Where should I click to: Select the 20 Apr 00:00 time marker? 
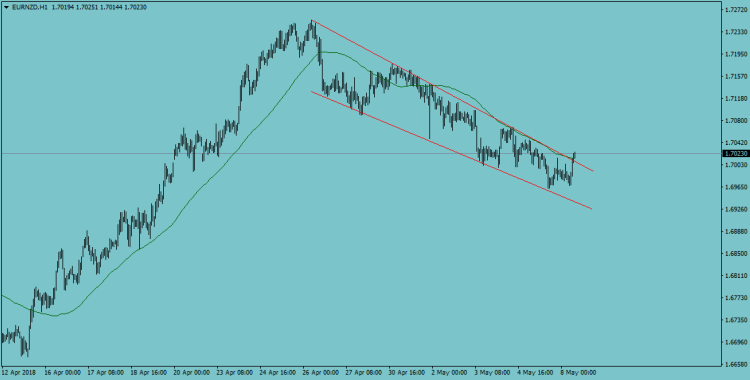point(191,372)
